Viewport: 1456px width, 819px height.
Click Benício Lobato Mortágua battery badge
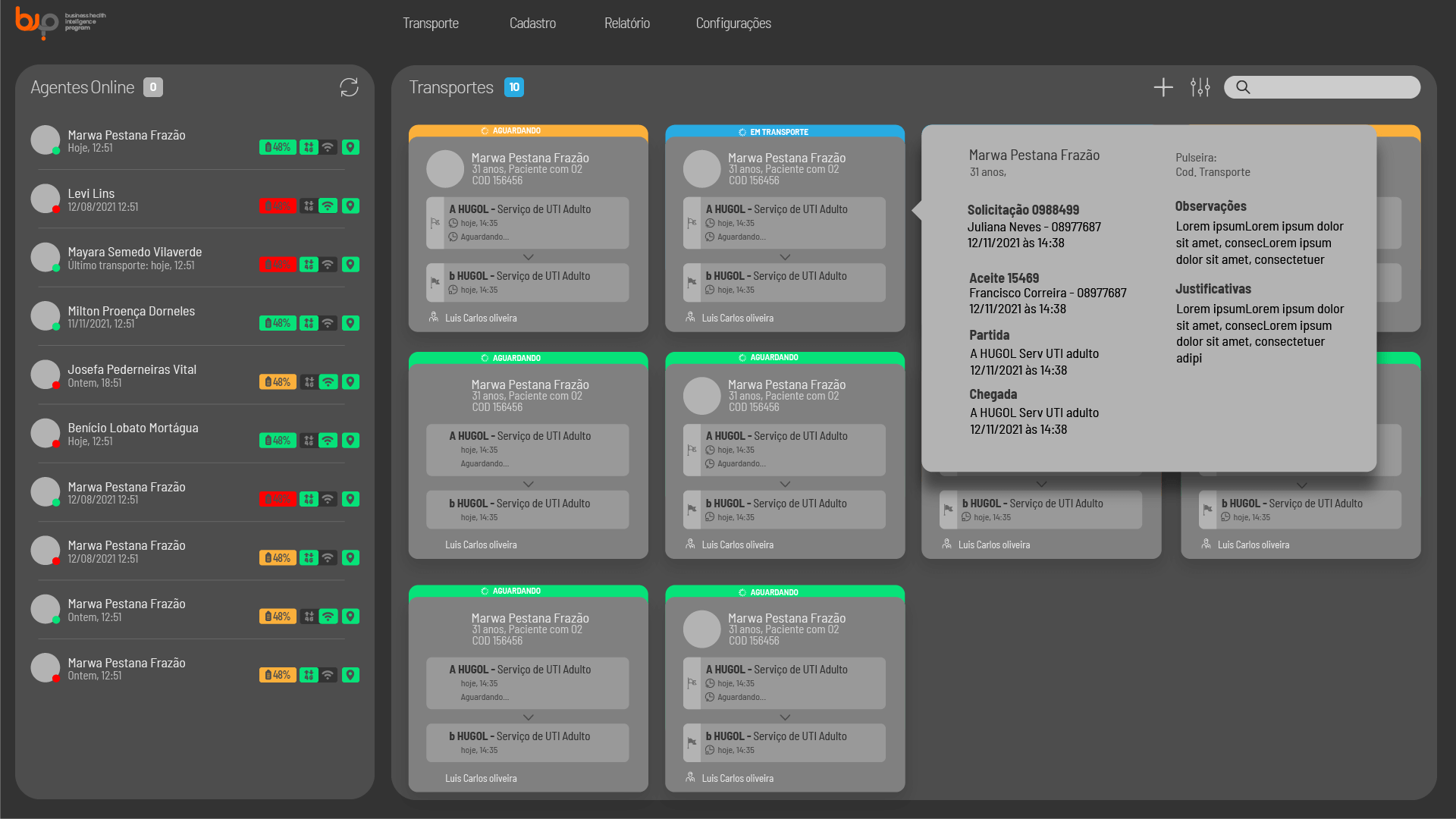[278, 441]
